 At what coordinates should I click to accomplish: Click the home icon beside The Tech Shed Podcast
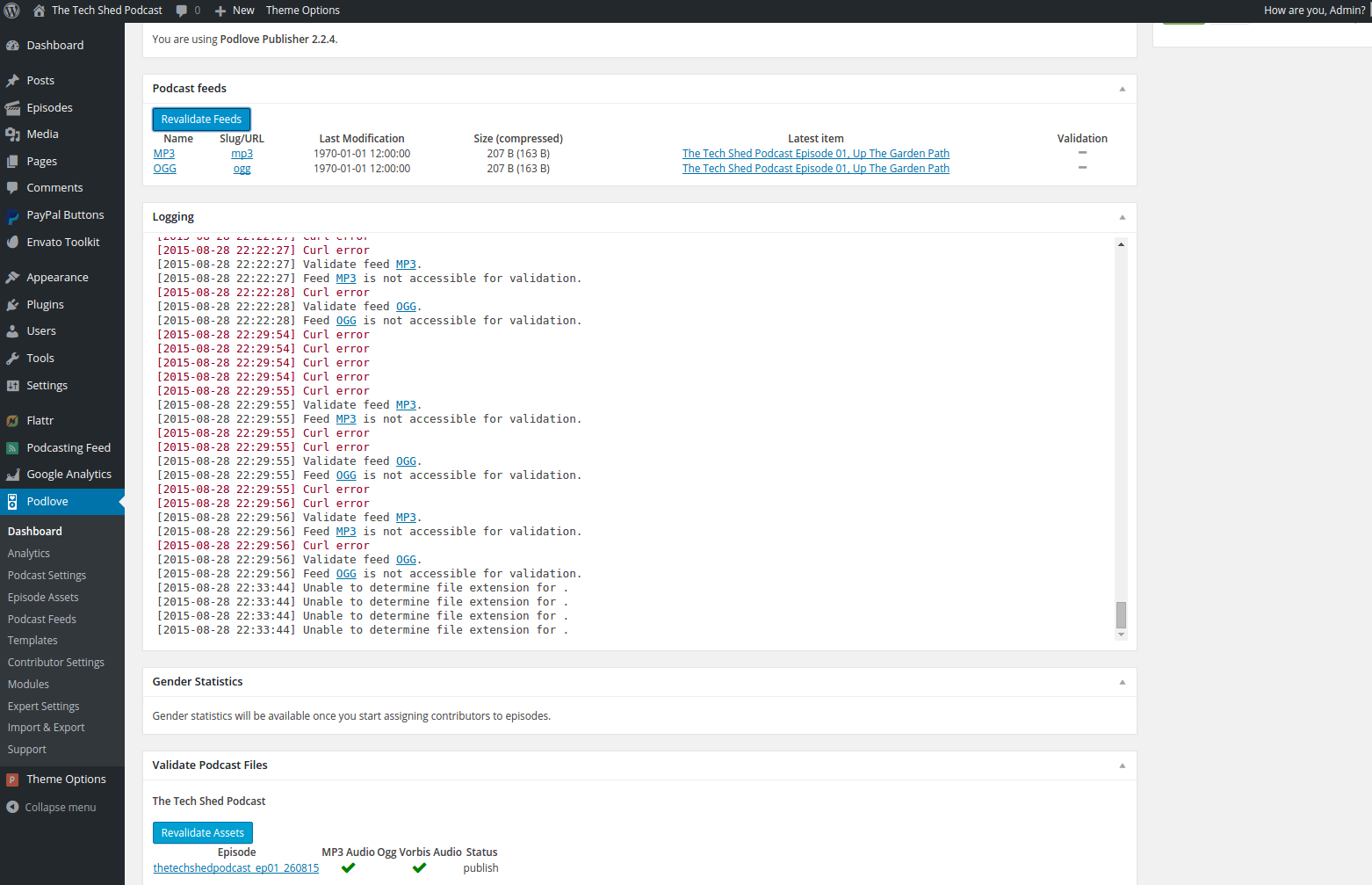click(x=39, y=11)
